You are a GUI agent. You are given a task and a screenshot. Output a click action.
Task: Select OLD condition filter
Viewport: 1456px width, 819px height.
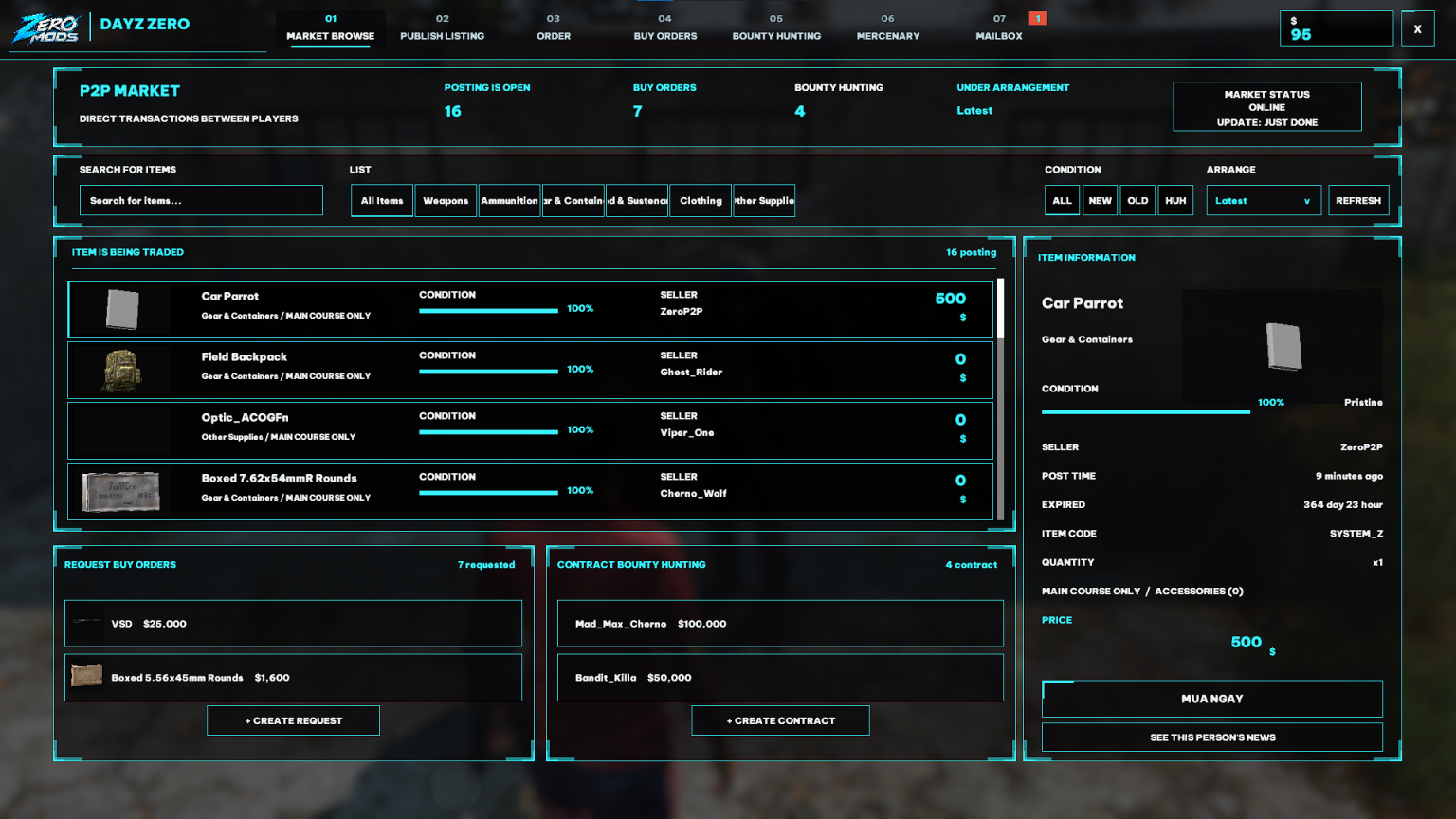pyautogui.click(x=1137, y=200)
